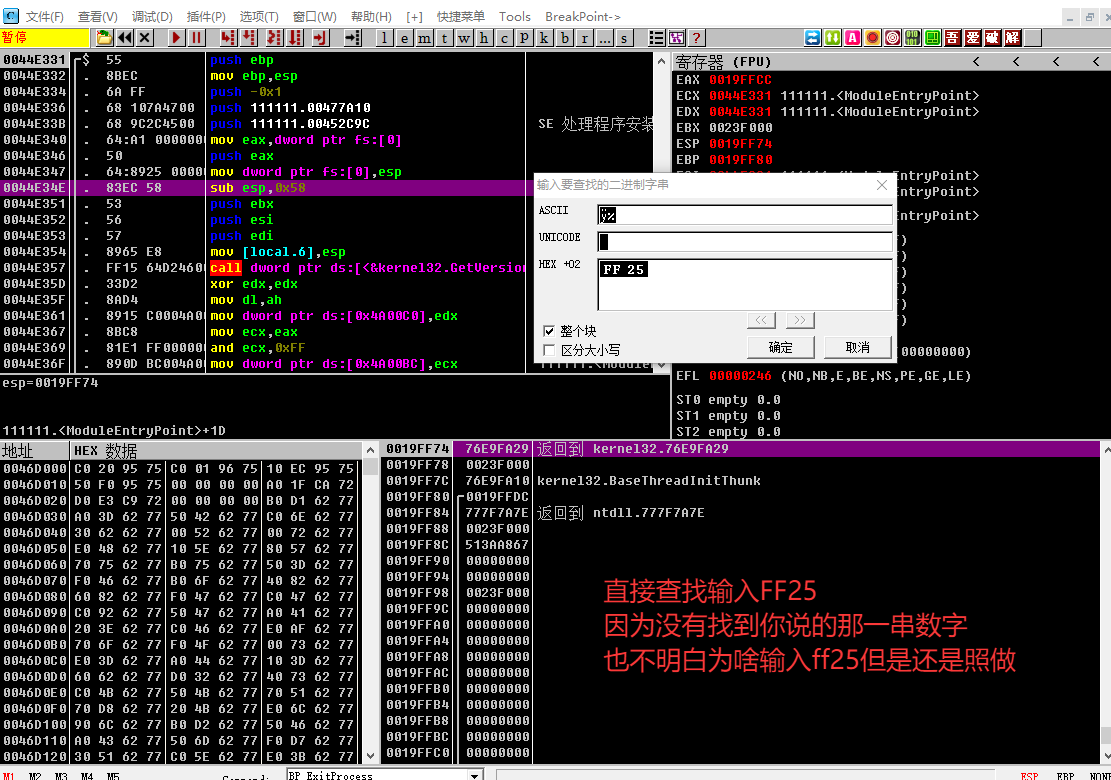
Task: Click the 确定 confirm button
Action: coord(780,347)
